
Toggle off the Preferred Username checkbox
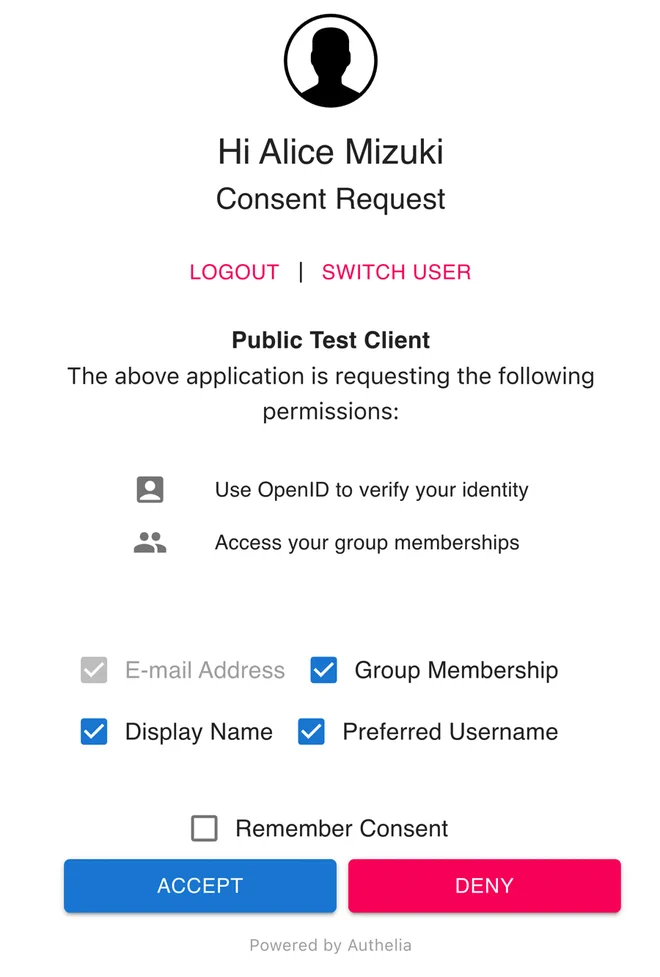pyautogui.click(x=311, y=731)
